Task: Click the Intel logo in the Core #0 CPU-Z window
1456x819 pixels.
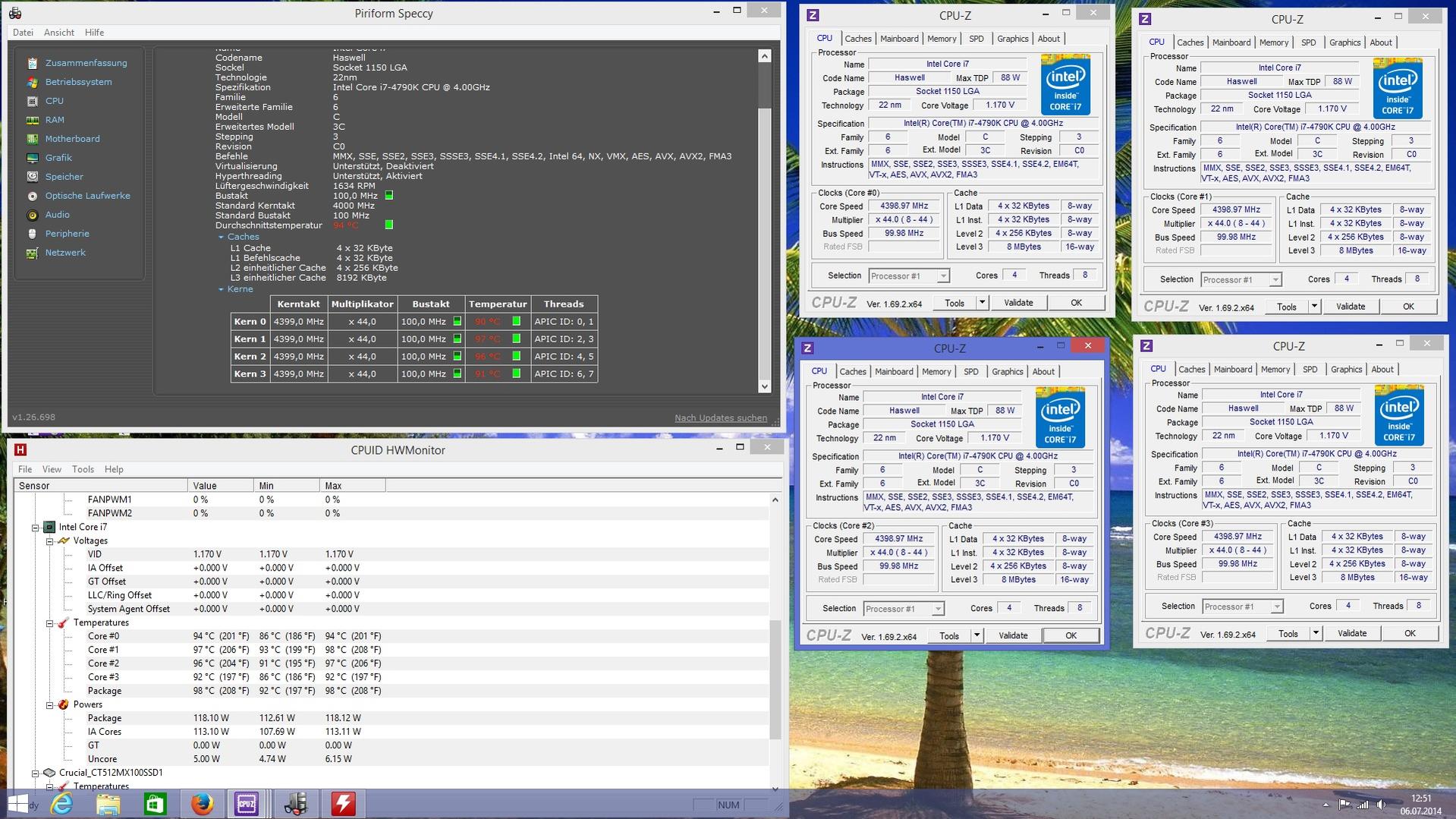Action: click(x=1066, y=85)
